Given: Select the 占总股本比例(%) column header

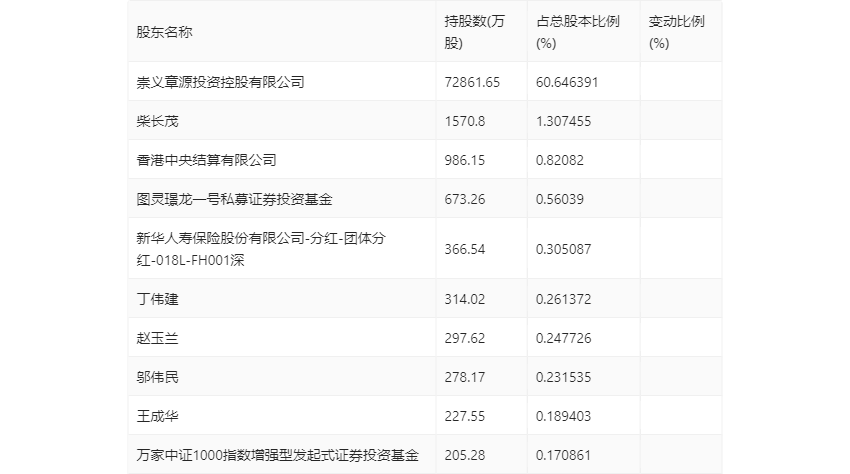Looking at the screenshot, I should [x=578, y=32].
